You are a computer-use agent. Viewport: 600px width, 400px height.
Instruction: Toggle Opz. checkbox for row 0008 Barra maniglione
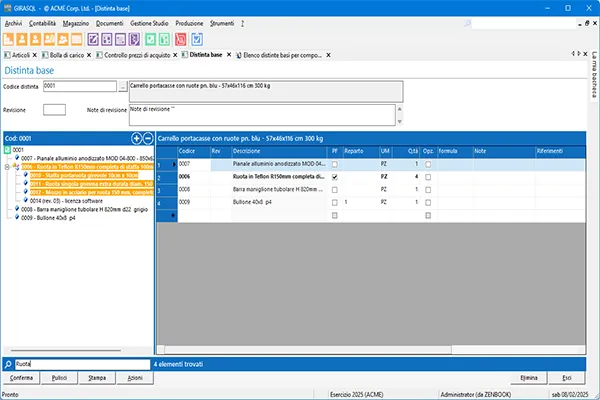click(428, 190)
